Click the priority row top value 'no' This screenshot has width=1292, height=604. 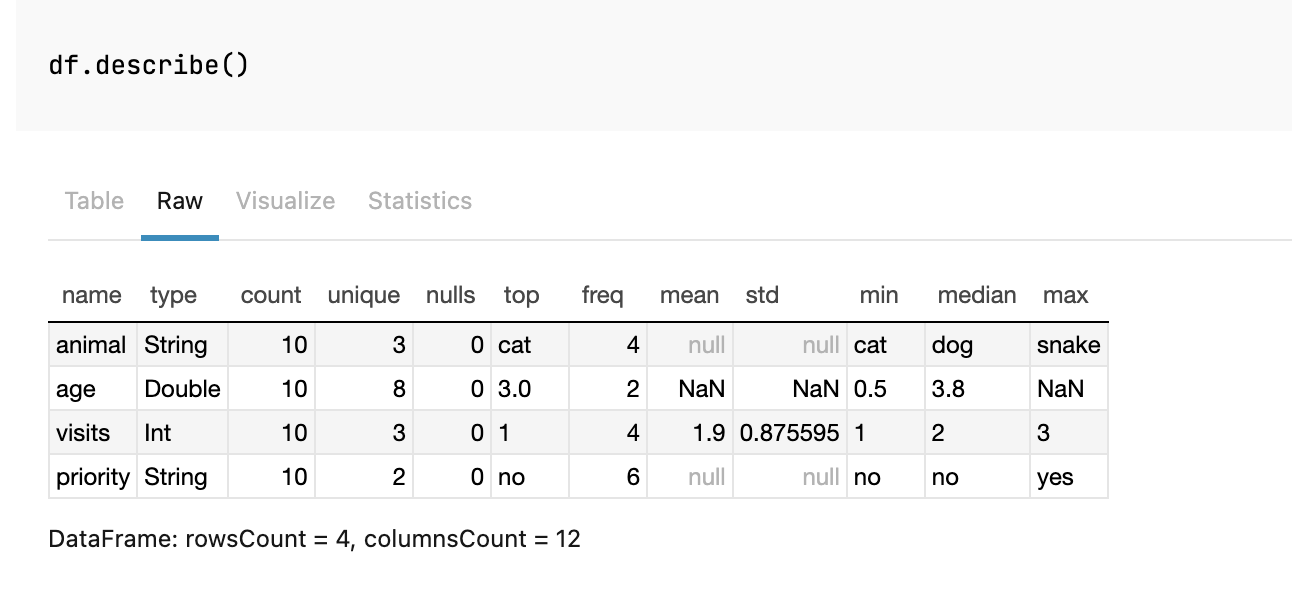[x=512, y=476]
